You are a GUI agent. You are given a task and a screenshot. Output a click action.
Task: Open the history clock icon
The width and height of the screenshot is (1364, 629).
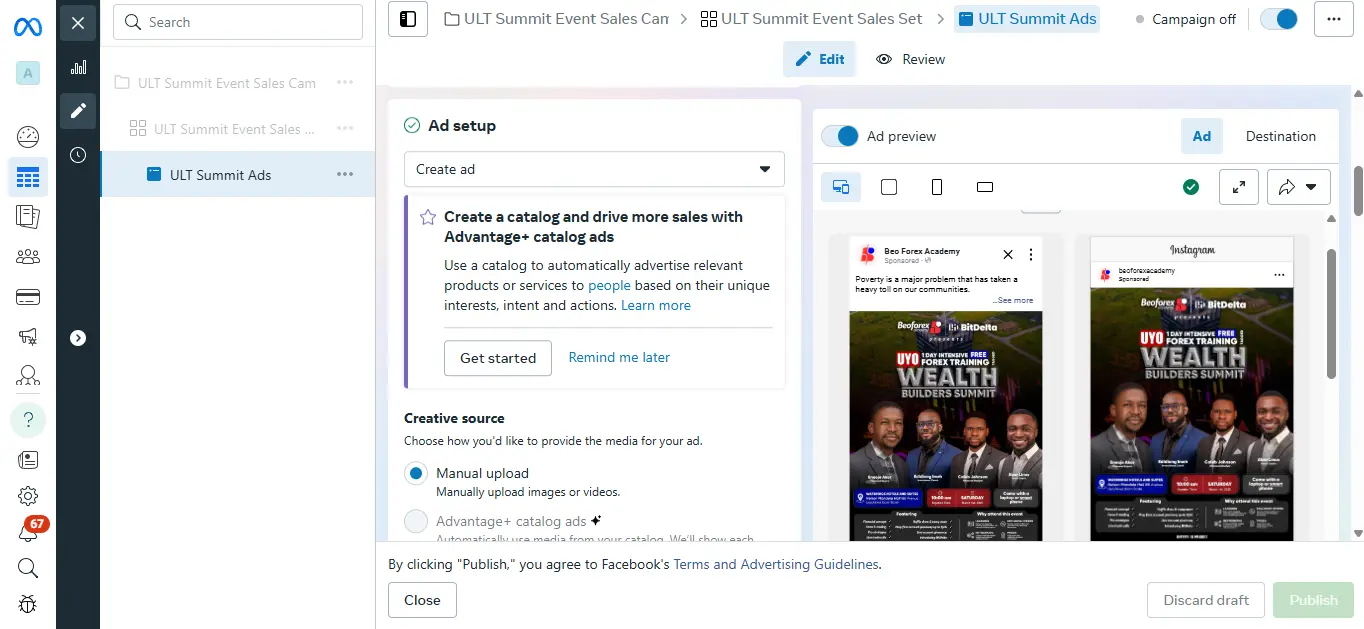78,155
